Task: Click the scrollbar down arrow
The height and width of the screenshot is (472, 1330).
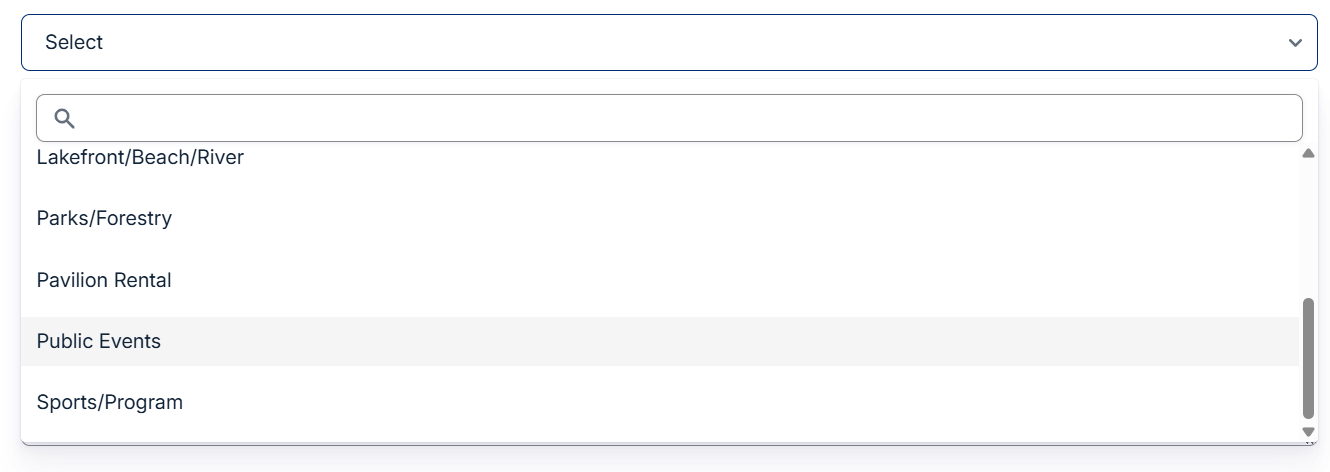Action: [x=1308, y=431]
